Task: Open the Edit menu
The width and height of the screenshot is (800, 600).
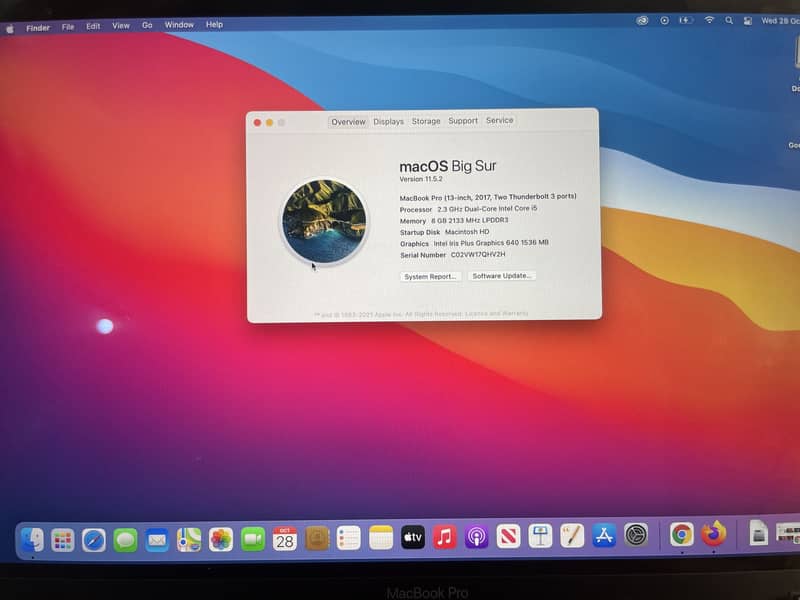Action: tap(93, 26)
